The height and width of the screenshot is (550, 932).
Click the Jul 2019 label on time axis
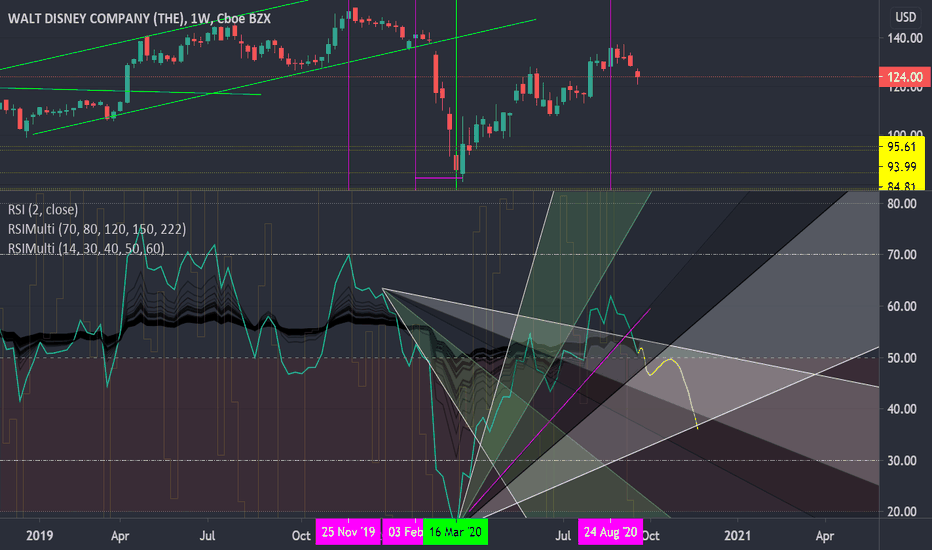(x=207, y=536)
